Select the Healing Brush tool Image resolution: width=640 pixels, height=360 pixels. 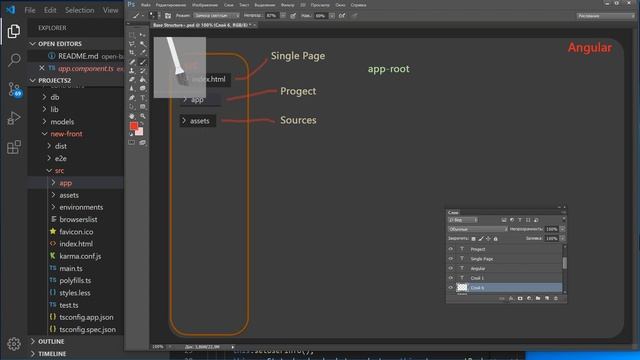coord(131,62)
